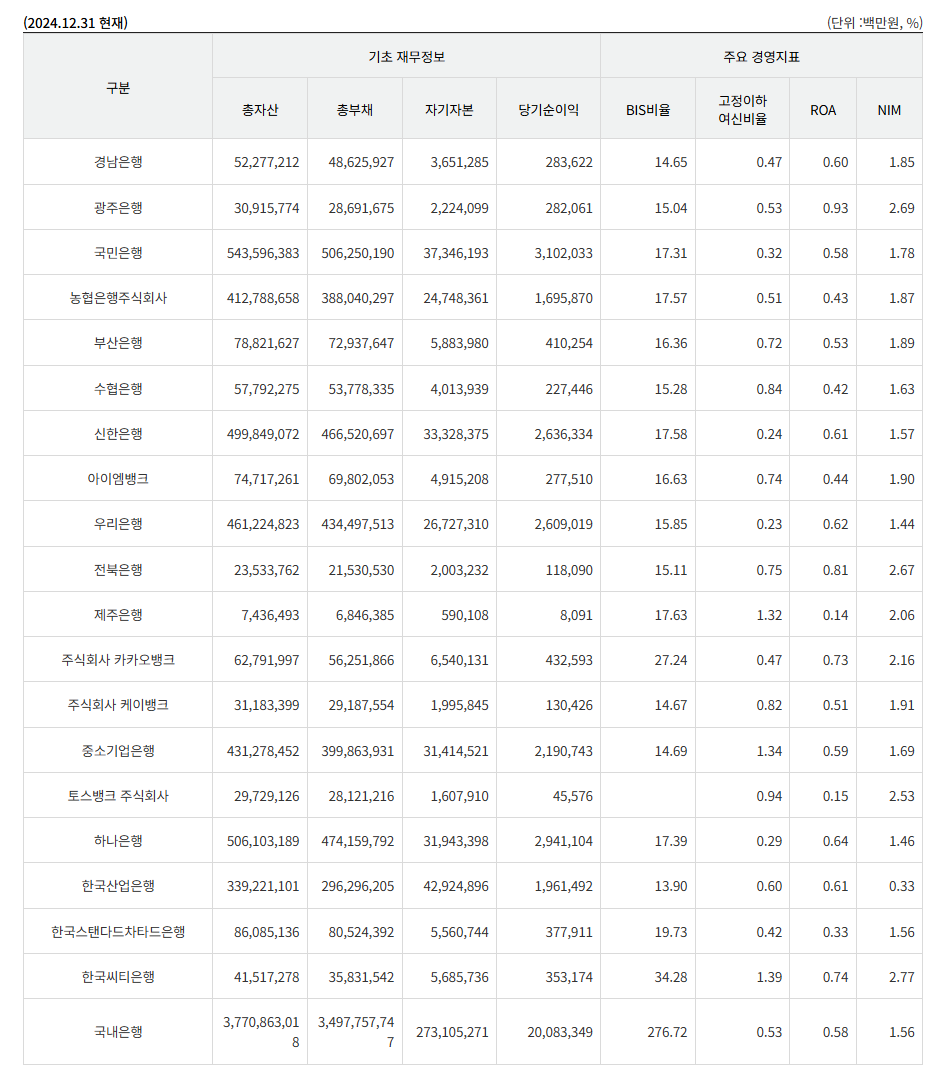Click the NIM column header

click(889, 110)
